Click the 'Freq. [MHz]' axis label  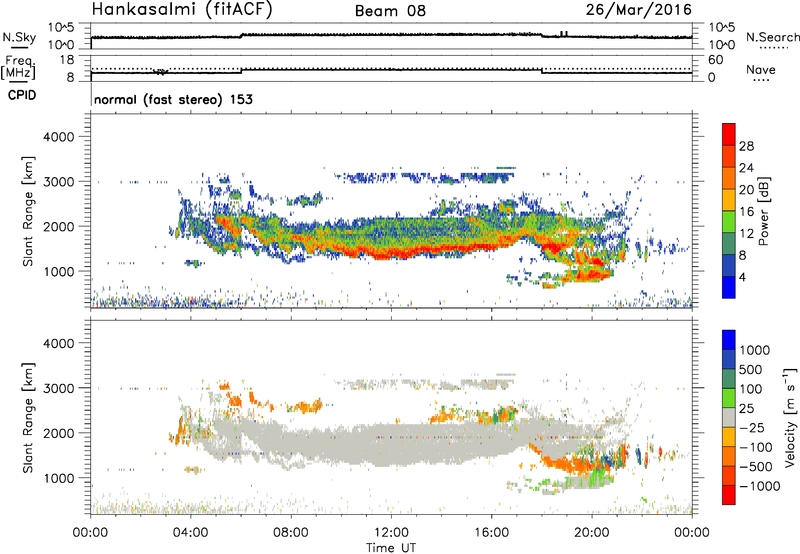(18, 68)
